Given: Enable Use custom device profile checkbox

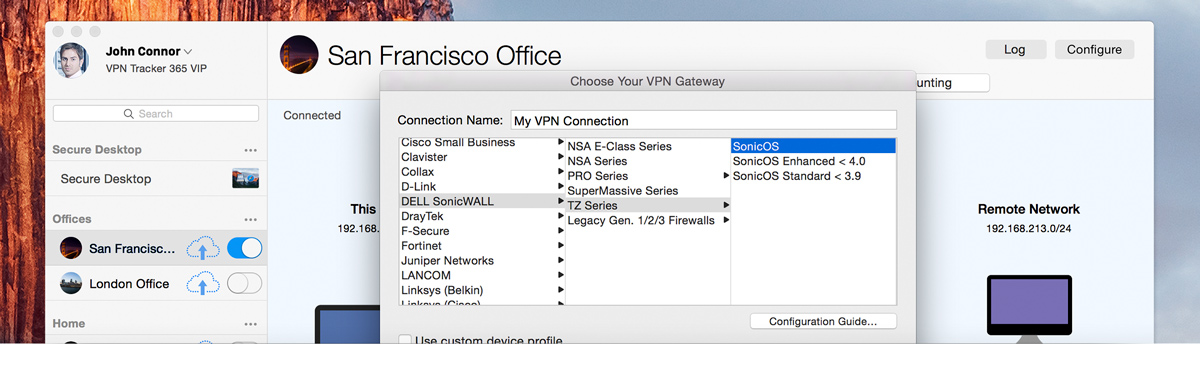Looking at the screenshot, I should click(405, 342).
